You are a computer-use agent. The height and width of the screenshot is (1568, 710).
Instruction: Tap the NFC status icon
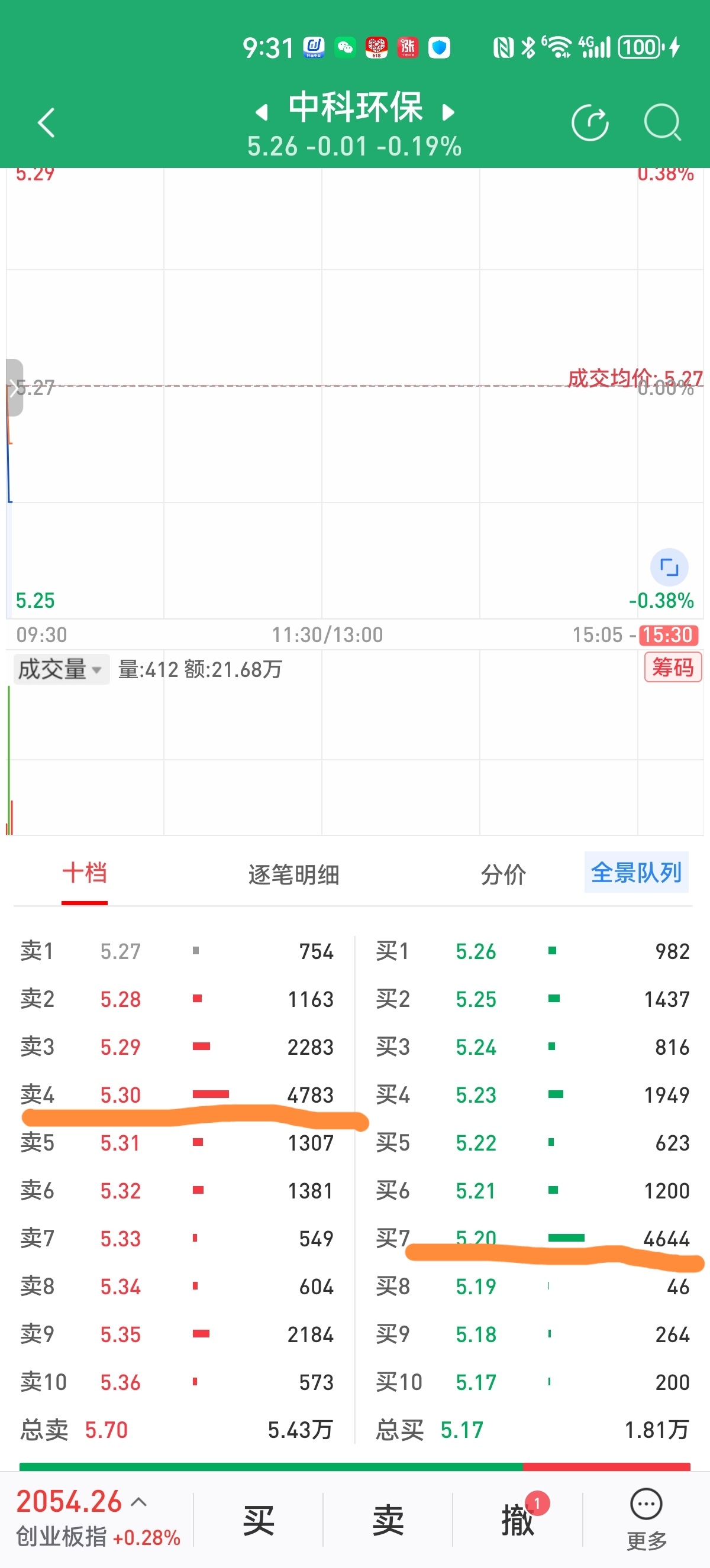point(504,47)
